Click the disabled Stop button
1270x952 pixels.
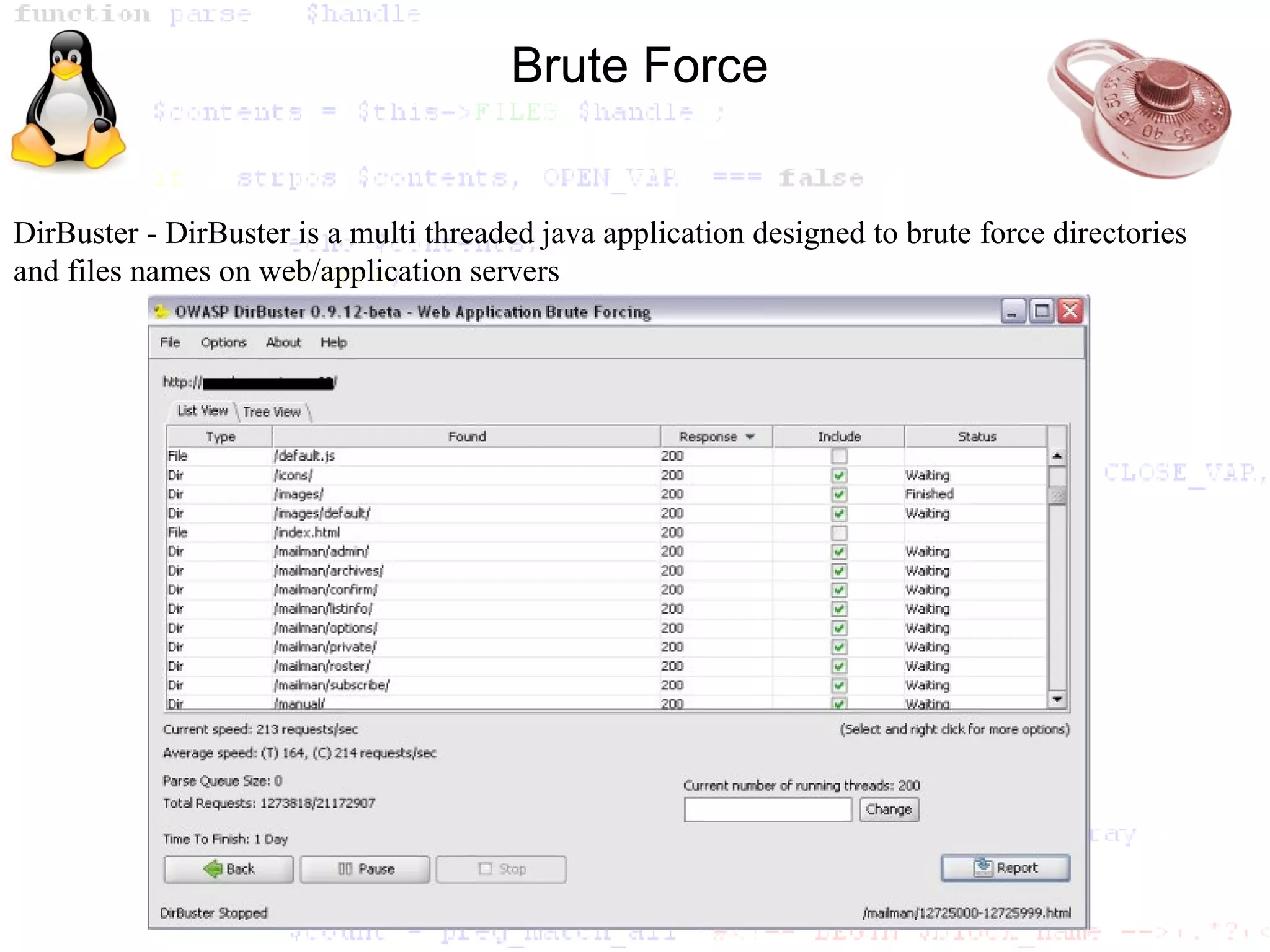click(501, 869)
